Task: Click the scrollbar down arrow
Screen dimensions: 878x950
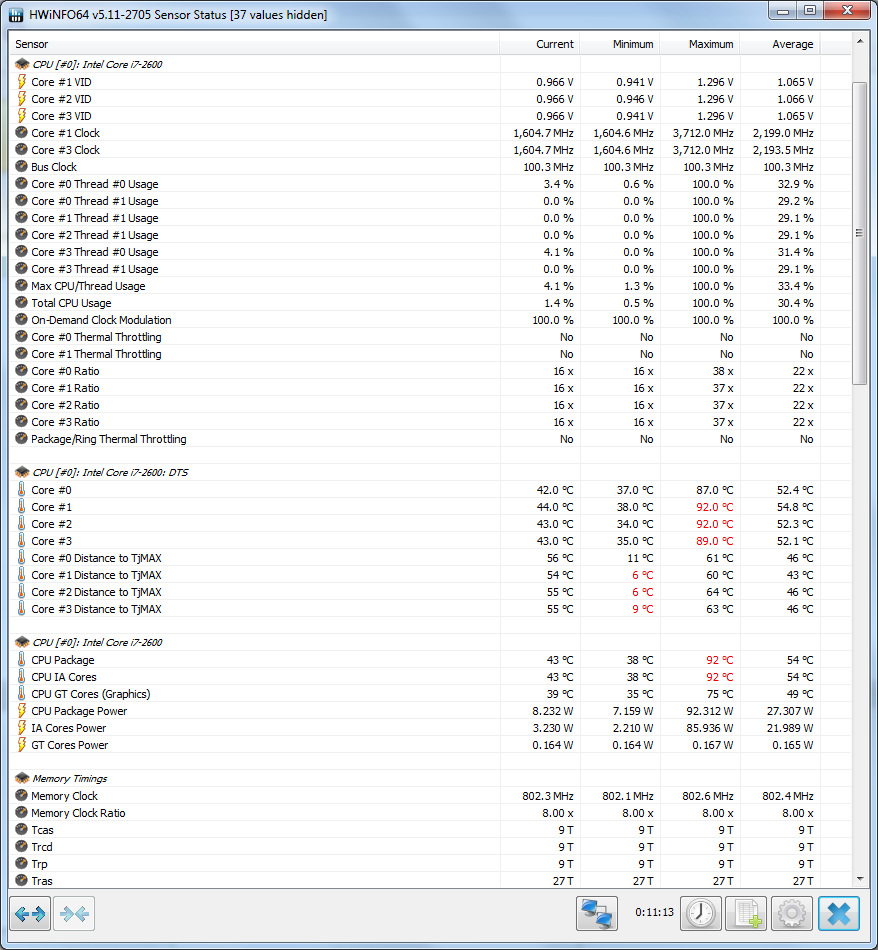Action: pos(859,879)
